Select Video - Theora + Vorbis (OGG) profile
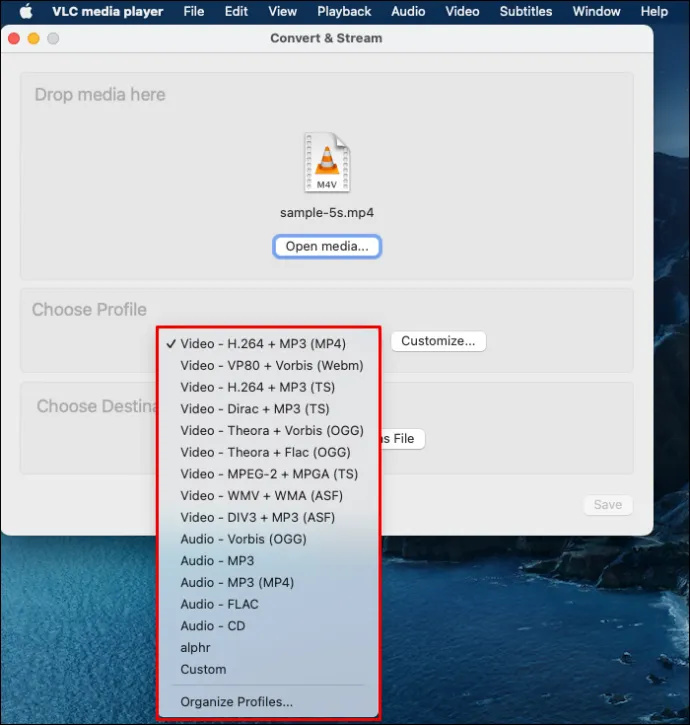Screen dimensions: 690x725 pyautogui.click(x=268, y=431)
